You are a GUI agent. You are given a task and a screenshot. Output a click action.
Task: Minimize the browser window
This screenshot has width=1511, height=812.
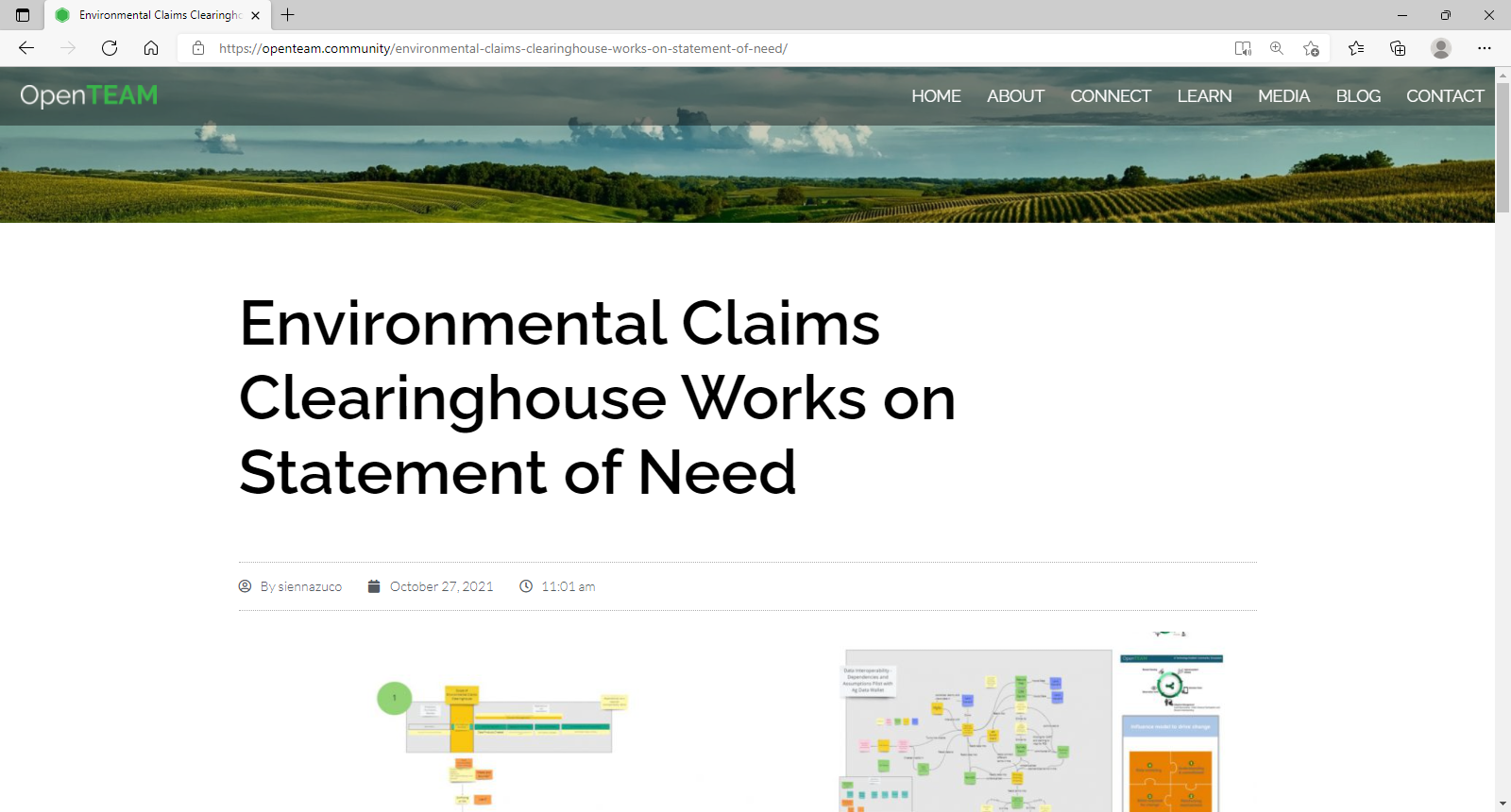[1402, 15]
